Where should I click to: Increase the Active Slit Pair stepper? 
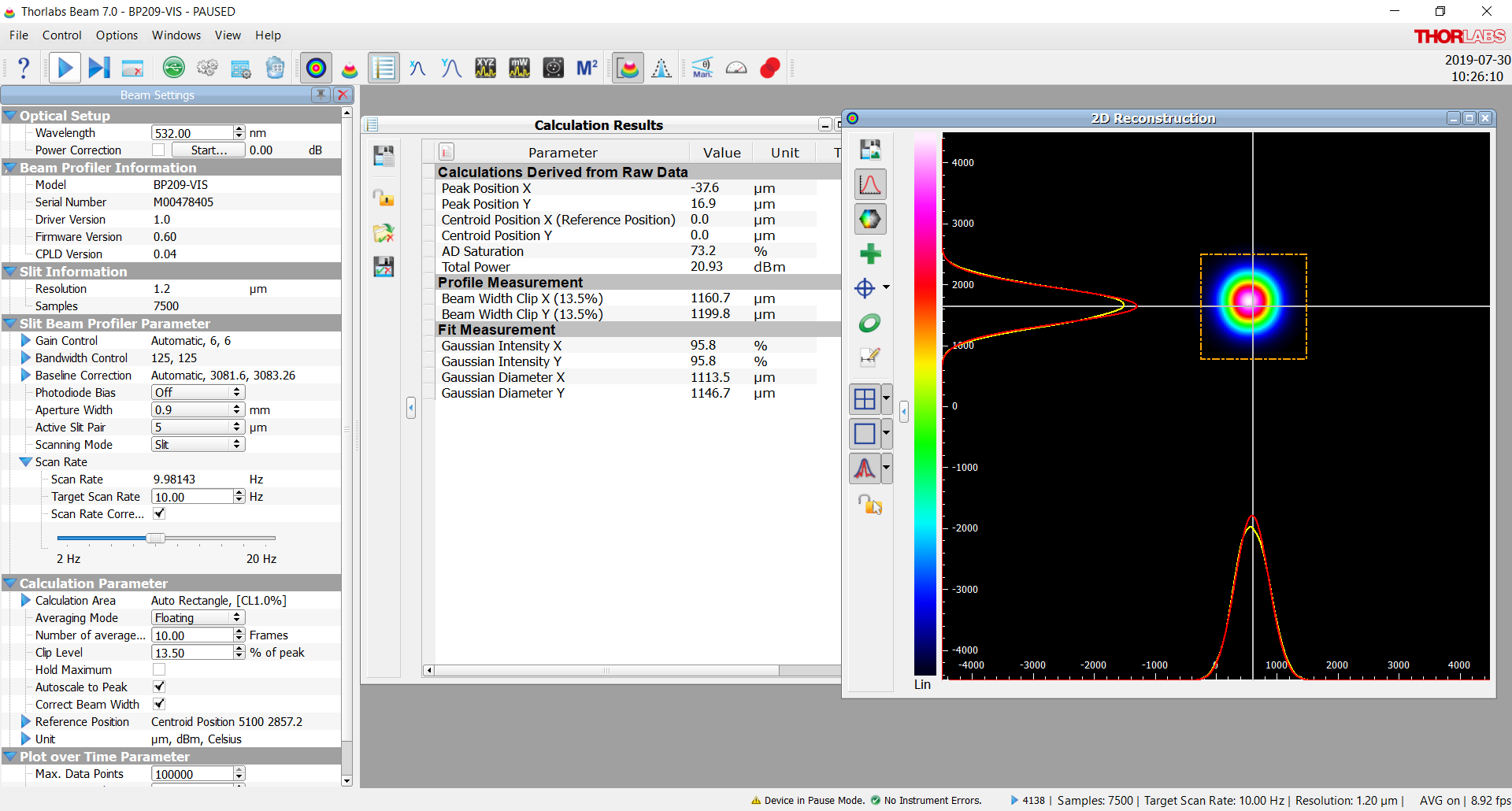point(238,424)
